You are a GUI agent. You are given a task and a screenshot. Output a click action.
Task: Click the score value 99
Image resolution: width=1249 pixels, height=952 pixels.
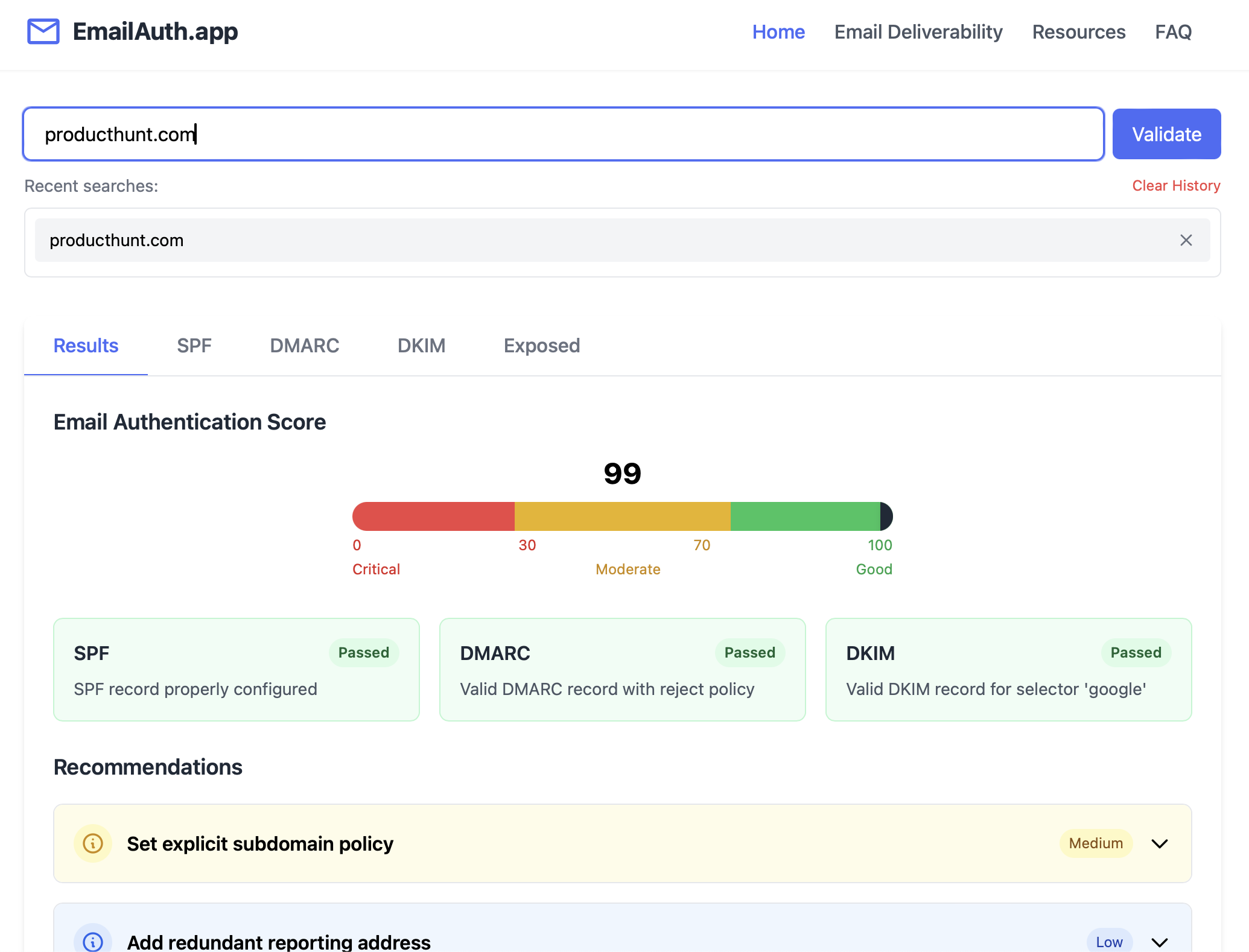(622, 474)
